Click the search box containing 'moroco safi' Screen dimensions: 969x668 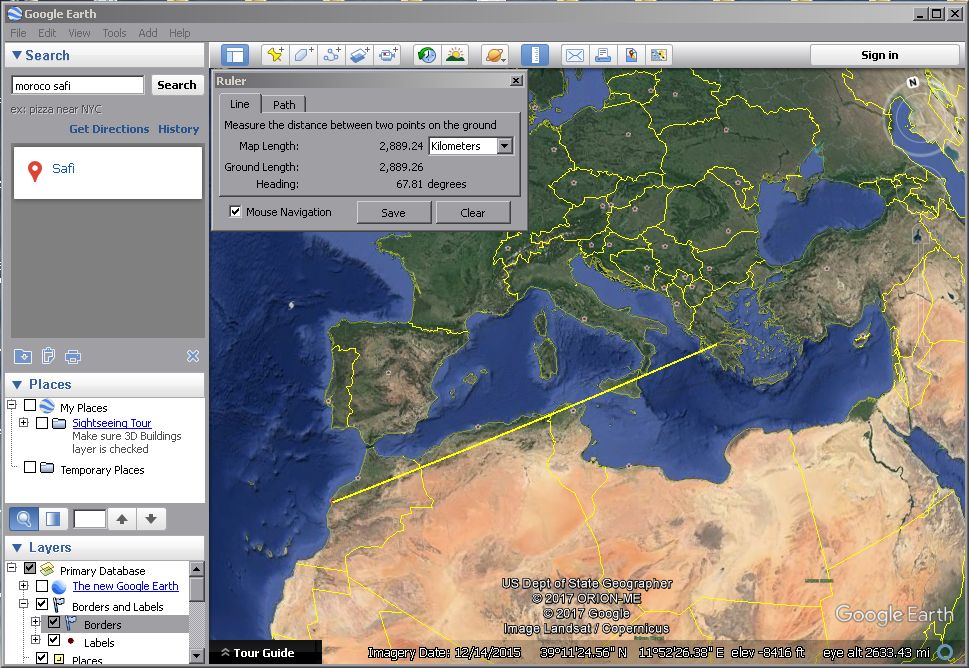click(77, 85)
